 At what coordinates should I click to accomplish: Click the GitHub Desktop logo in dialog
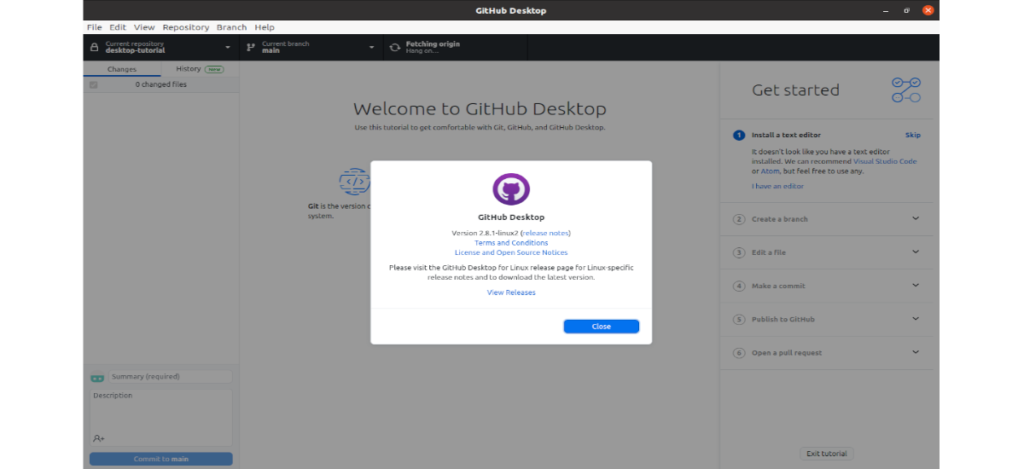pos(511,189)
